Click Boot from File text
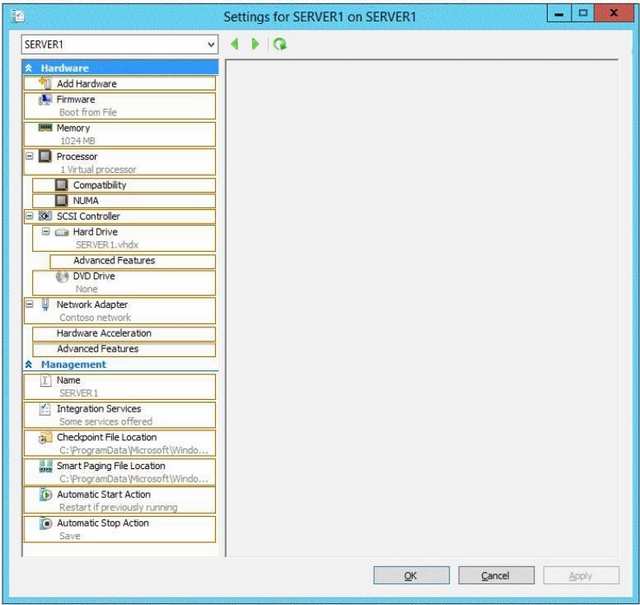Screen dimensions: 640x605 point(88,112)
